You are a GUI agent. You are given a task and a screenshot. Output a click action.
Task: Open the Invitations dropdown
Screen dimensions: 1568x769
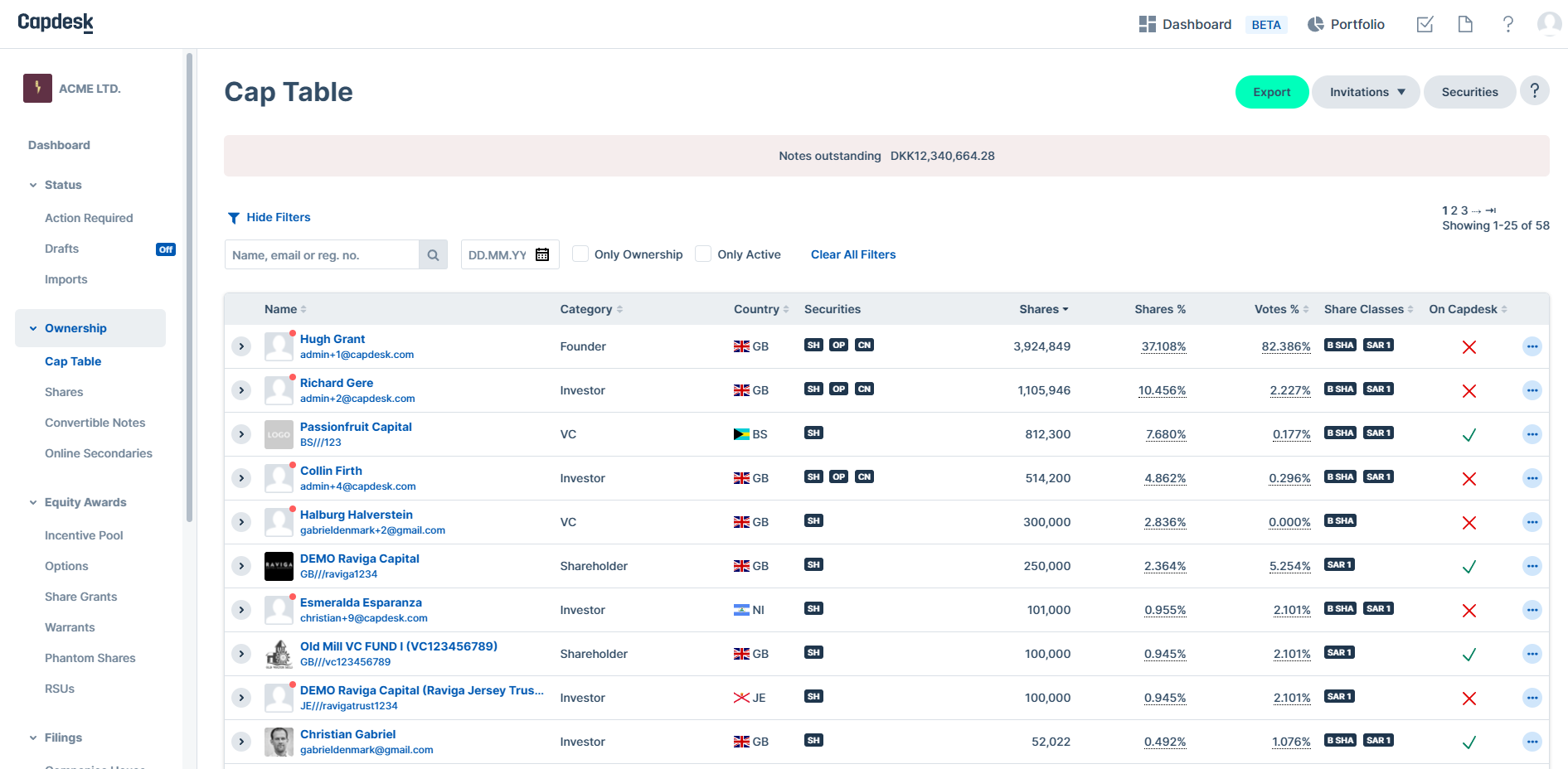click(1366, 92)
